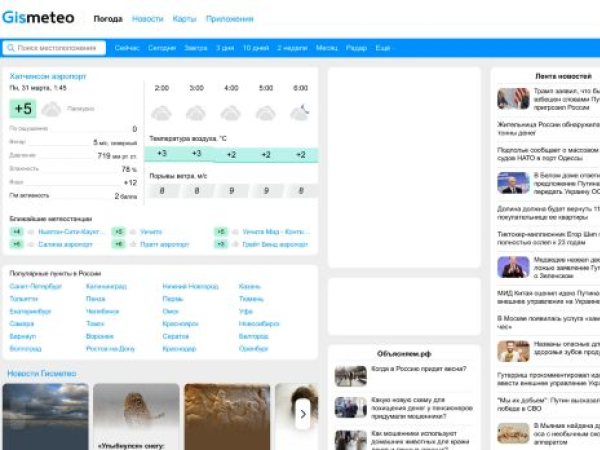600x450 pixels.
Task: Advance the Gismeteo news carousel with arrow
Action: [303, 414]
